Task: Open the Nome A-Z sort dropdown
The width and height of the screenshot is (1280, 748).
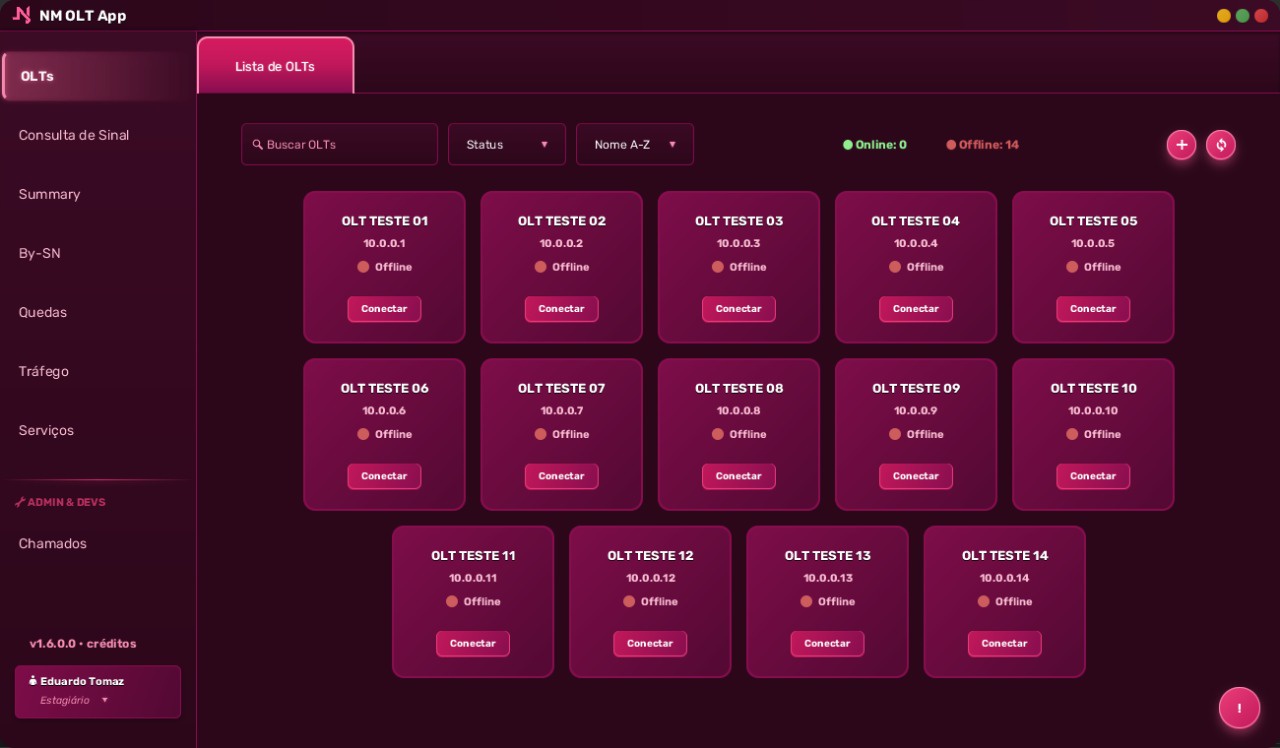Action: [x=635, y=144]
